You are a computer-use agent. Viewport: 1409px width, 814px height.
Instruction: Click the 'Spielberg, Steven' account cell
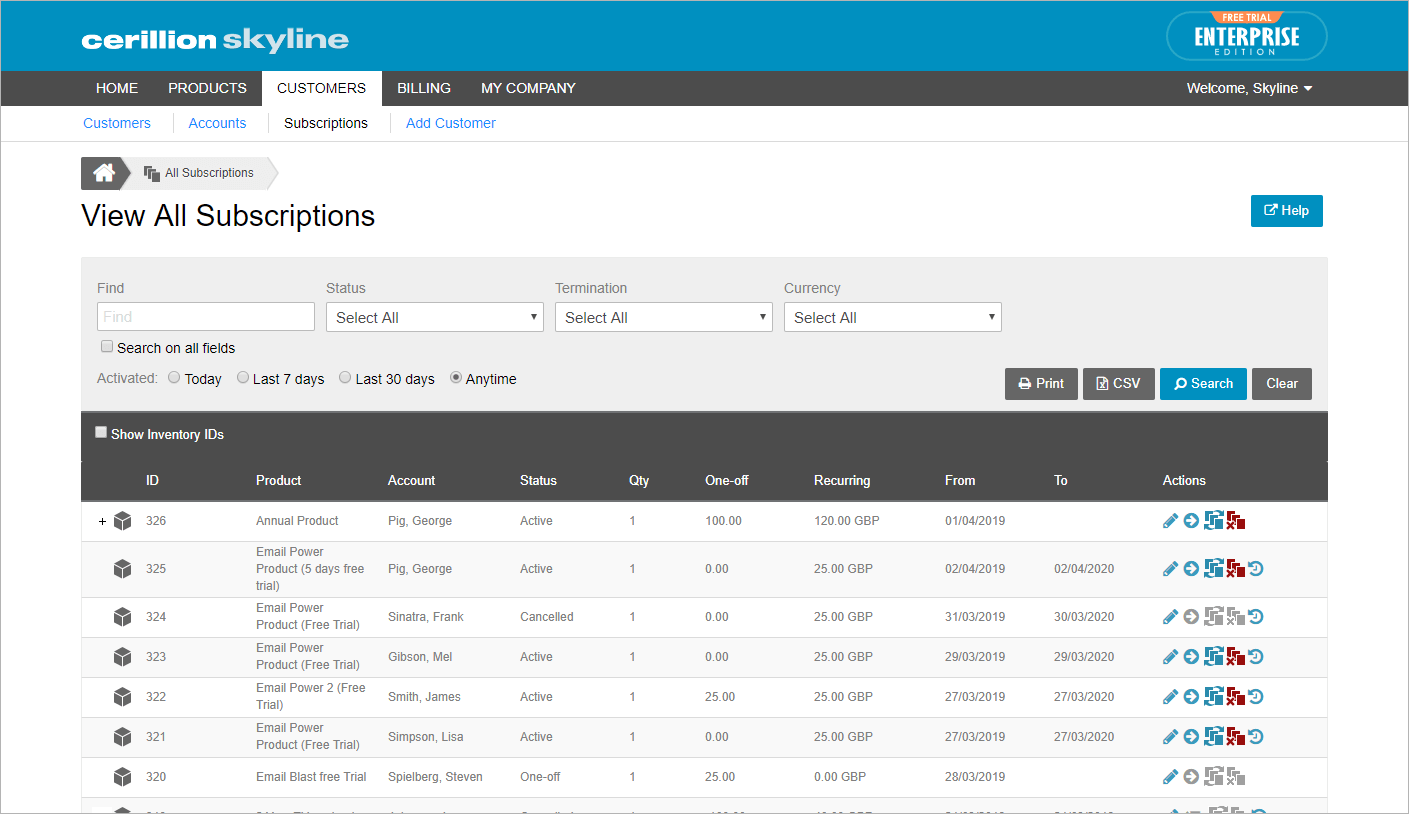[435, 777]
